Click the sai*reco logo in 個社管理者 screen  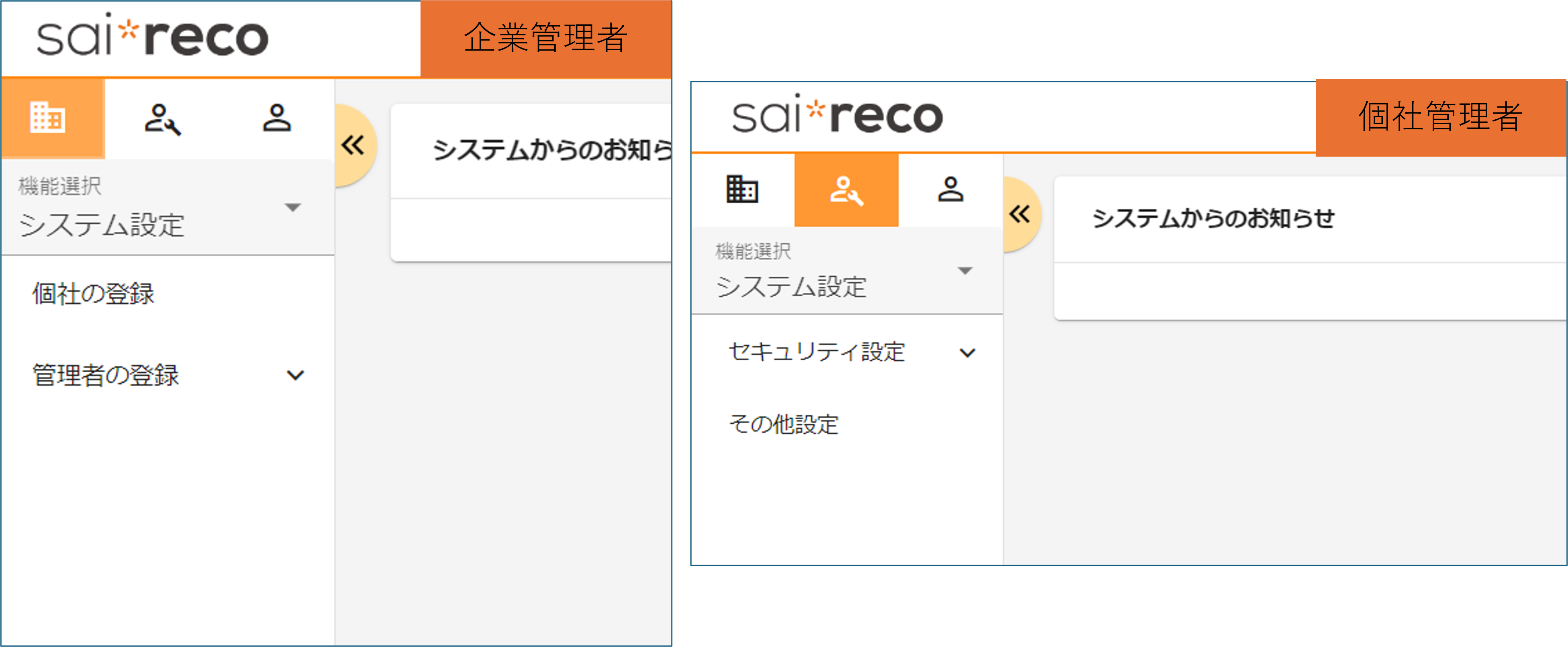point(834,116)
